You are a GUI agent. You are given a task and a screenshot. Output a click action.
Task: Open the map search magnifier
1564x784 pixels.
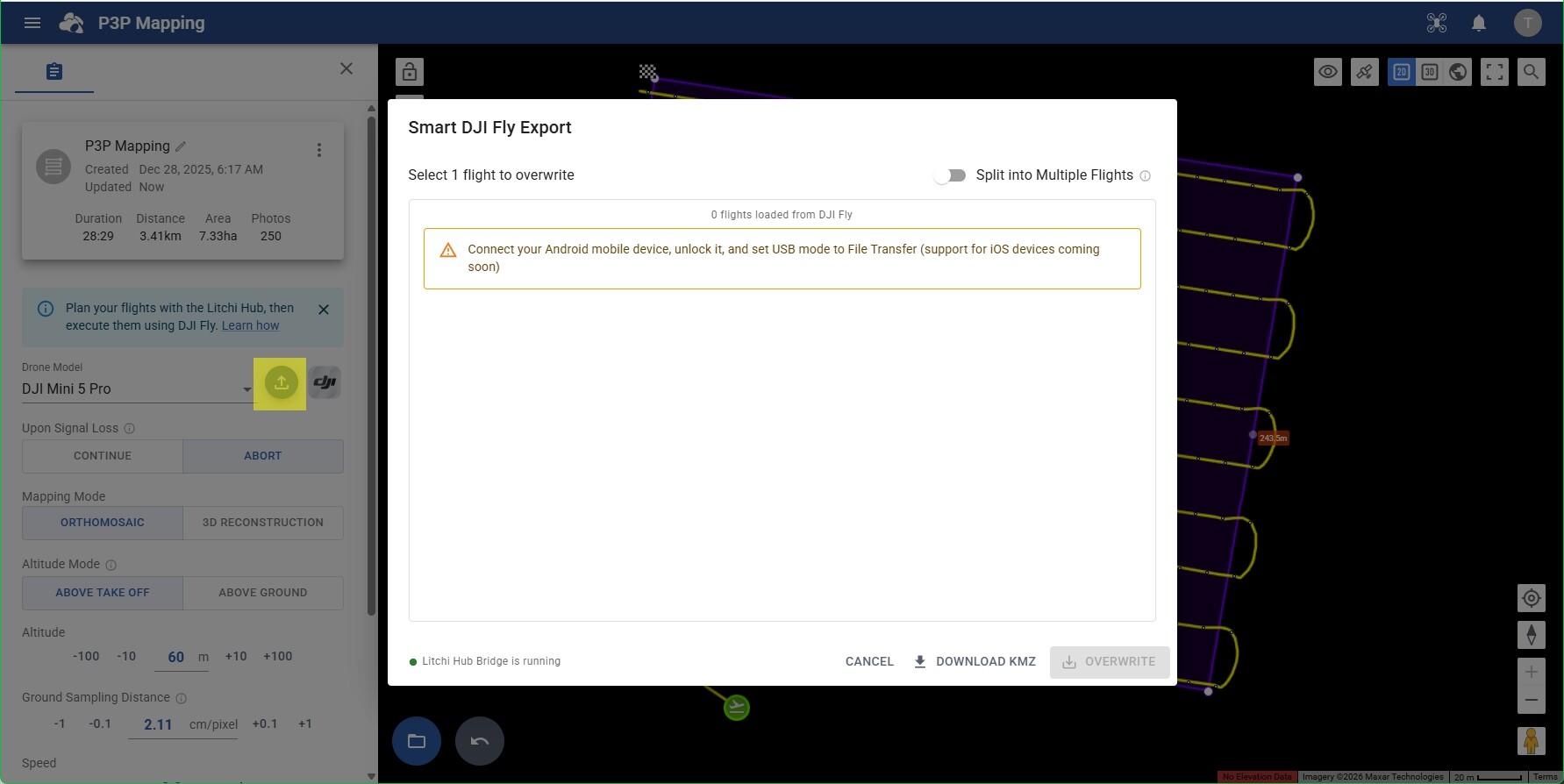click(1531, 72)
